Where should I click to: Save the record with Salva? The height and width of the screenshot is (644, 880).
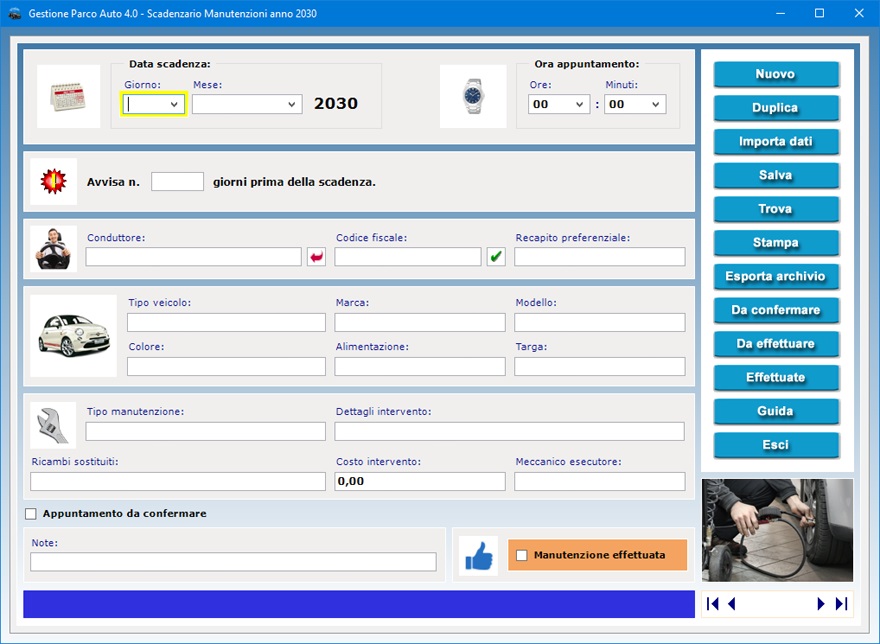pos(776,175)
